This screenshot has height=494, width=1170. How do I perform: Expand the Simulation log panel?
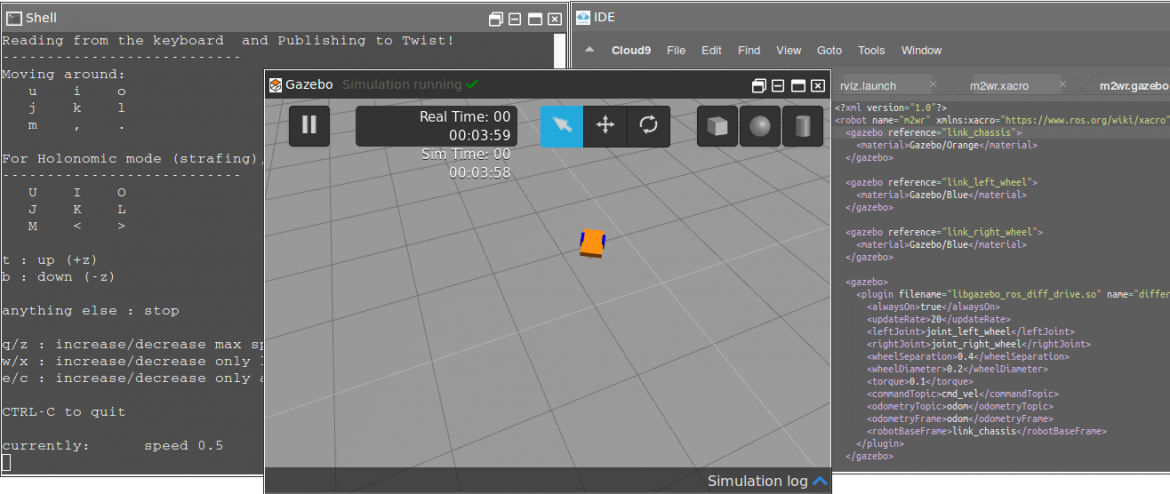point(820,481)
